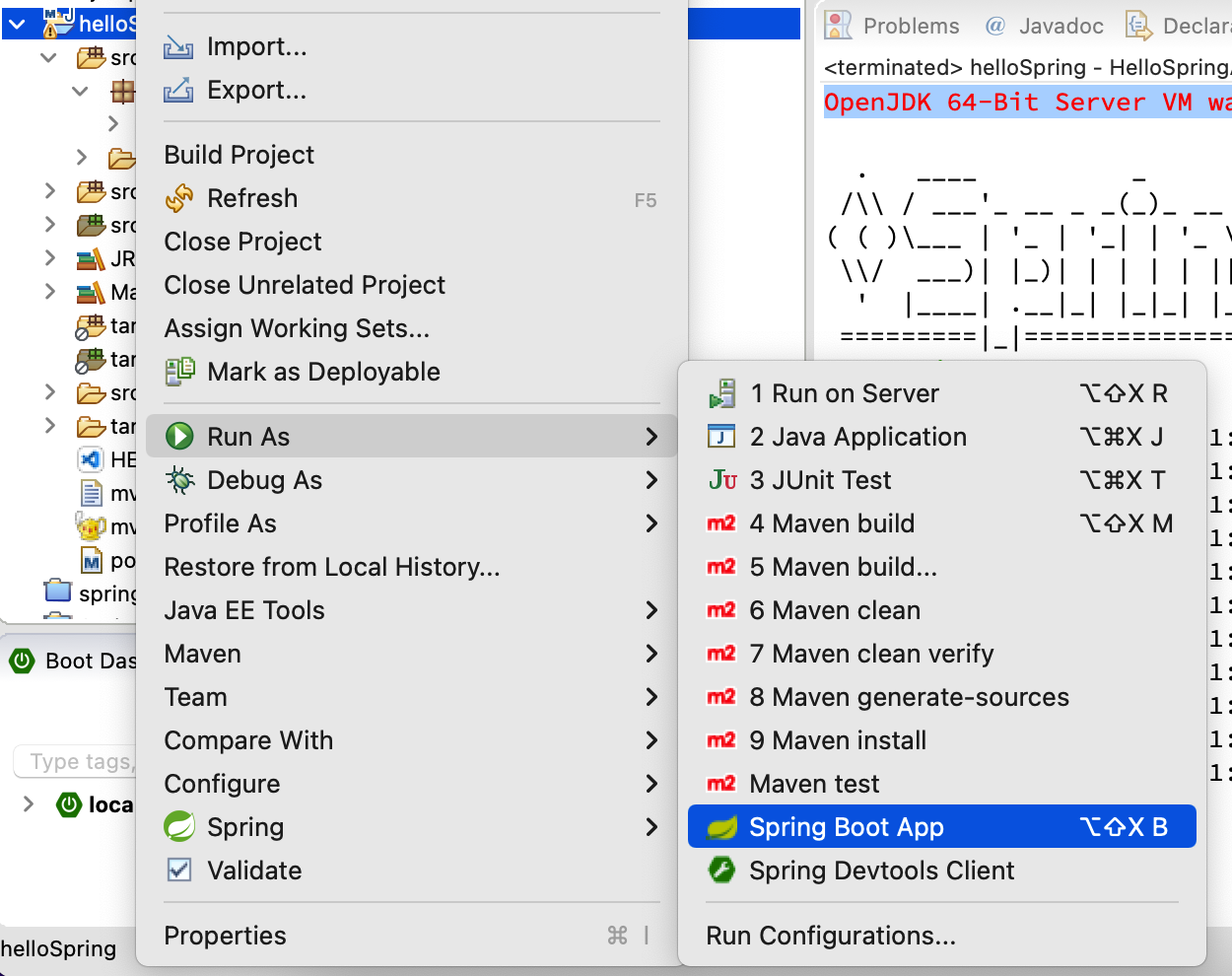Click the Type tags filter field

click(x=77, y=761)
